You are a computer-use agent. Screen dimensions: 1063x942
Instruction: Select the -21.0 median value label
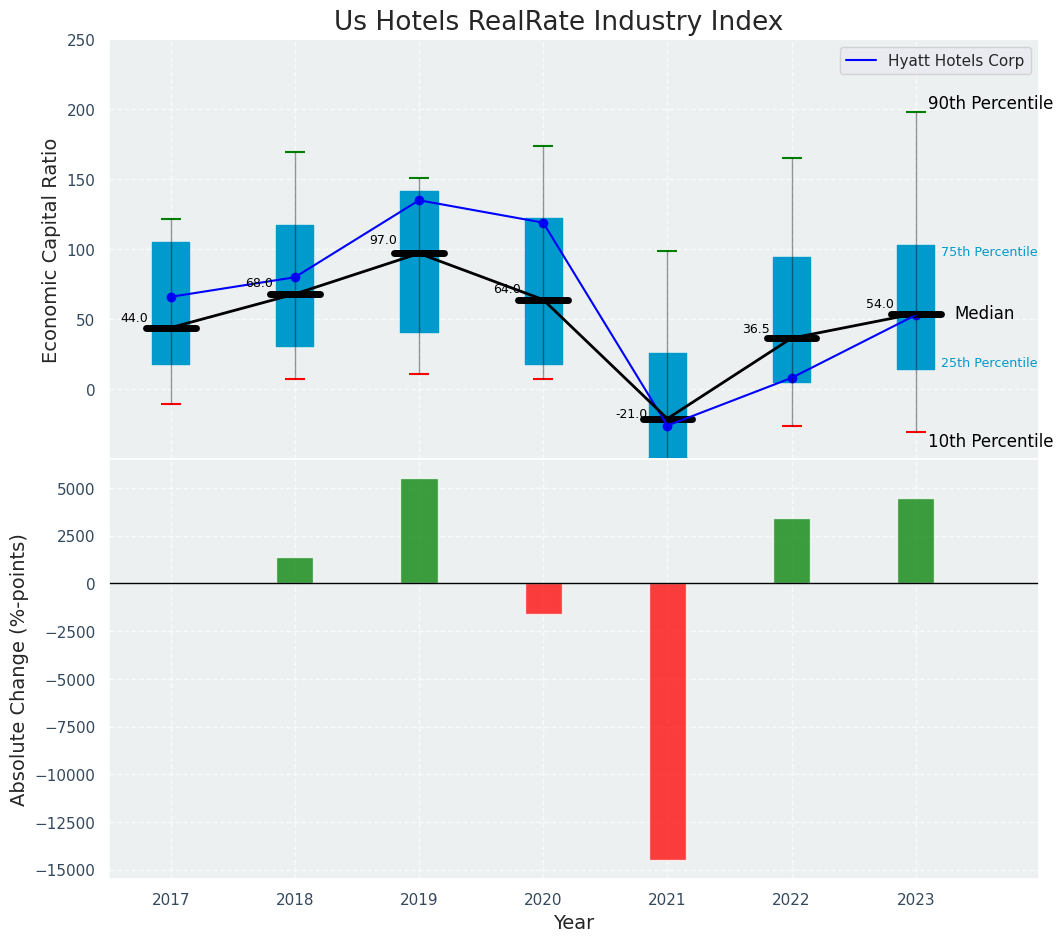pos(631,414)
